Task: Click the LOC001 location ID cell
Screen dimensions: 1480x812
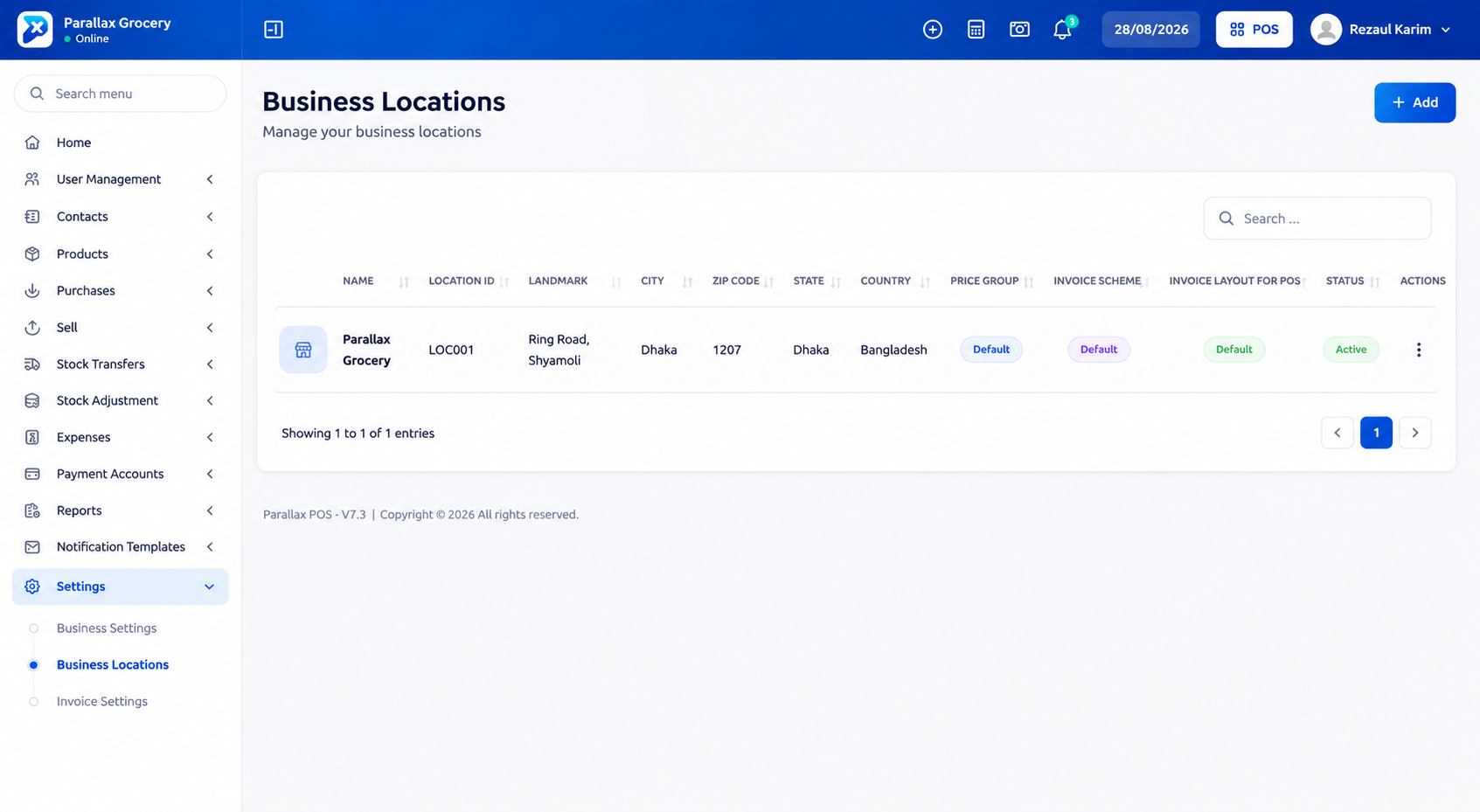Action: 451,350
